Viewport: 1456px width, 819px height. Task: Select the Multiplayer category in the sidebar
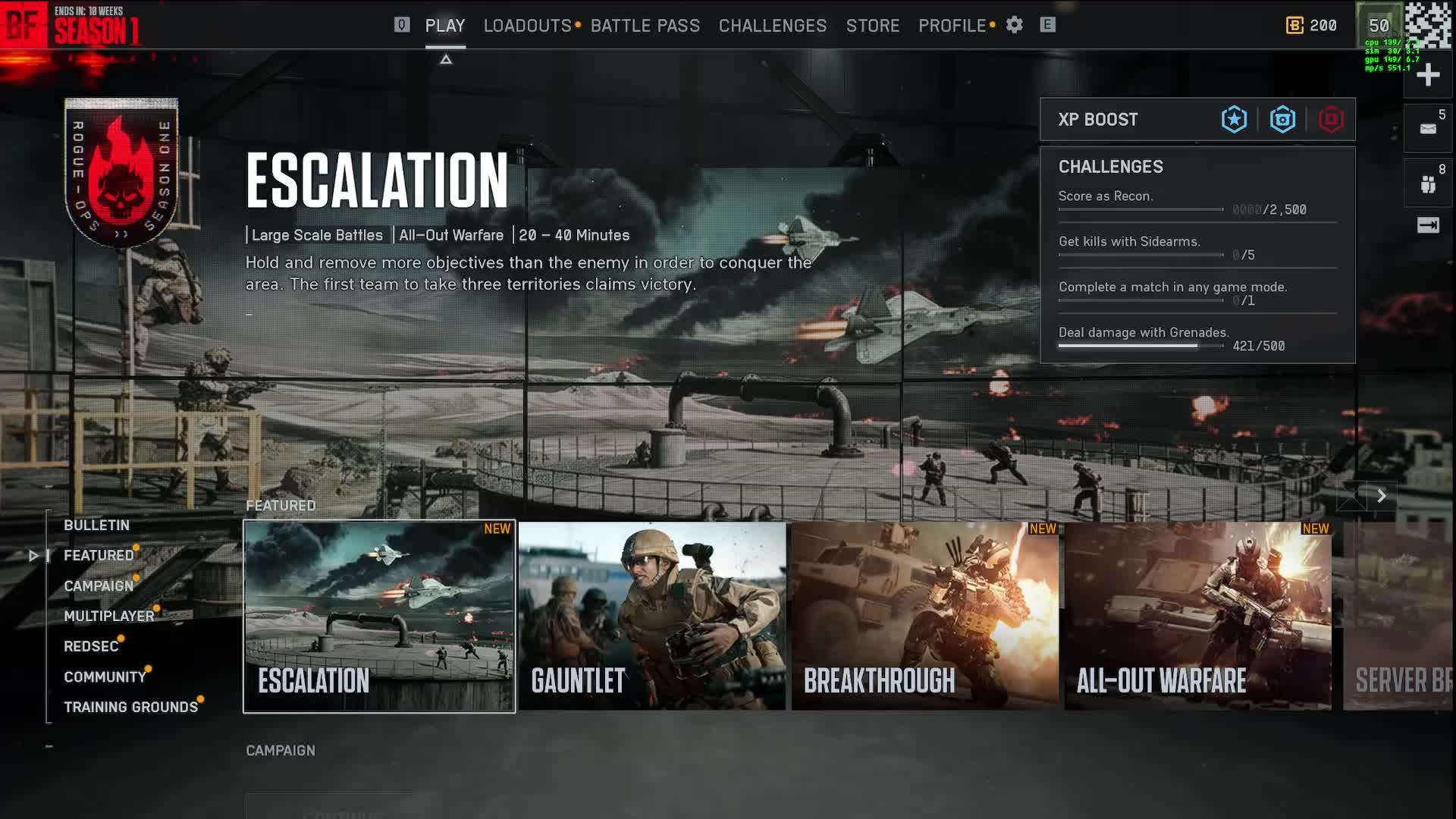108,616
